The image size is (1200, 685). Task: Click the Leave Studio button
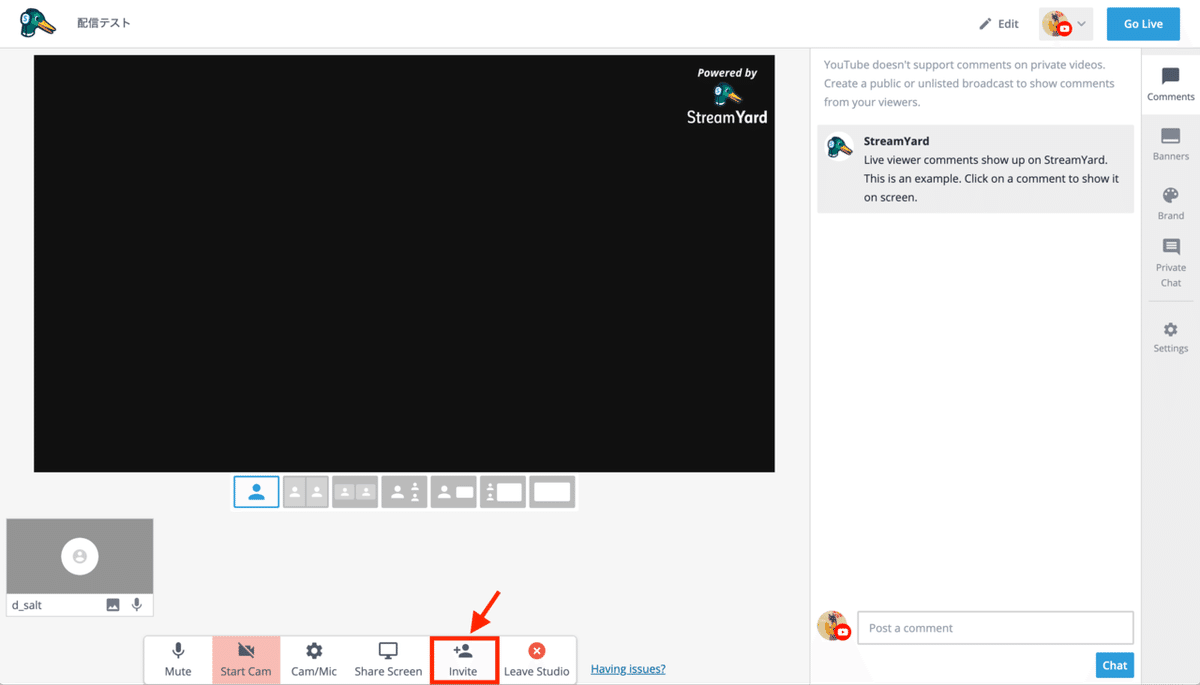537,660
